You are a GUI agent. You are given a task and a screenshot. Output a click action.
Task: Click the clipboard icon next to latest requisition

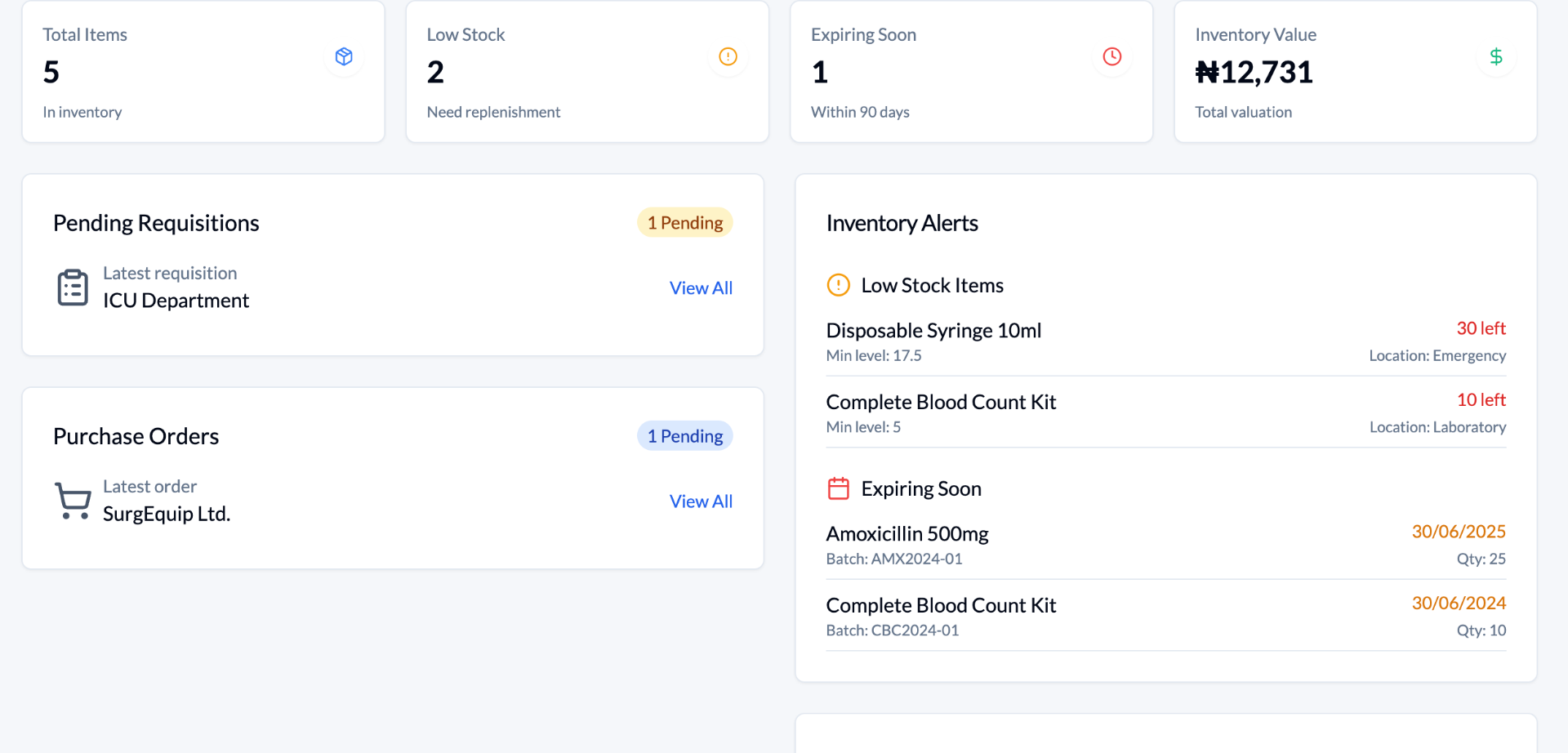(x=73, y=287)
